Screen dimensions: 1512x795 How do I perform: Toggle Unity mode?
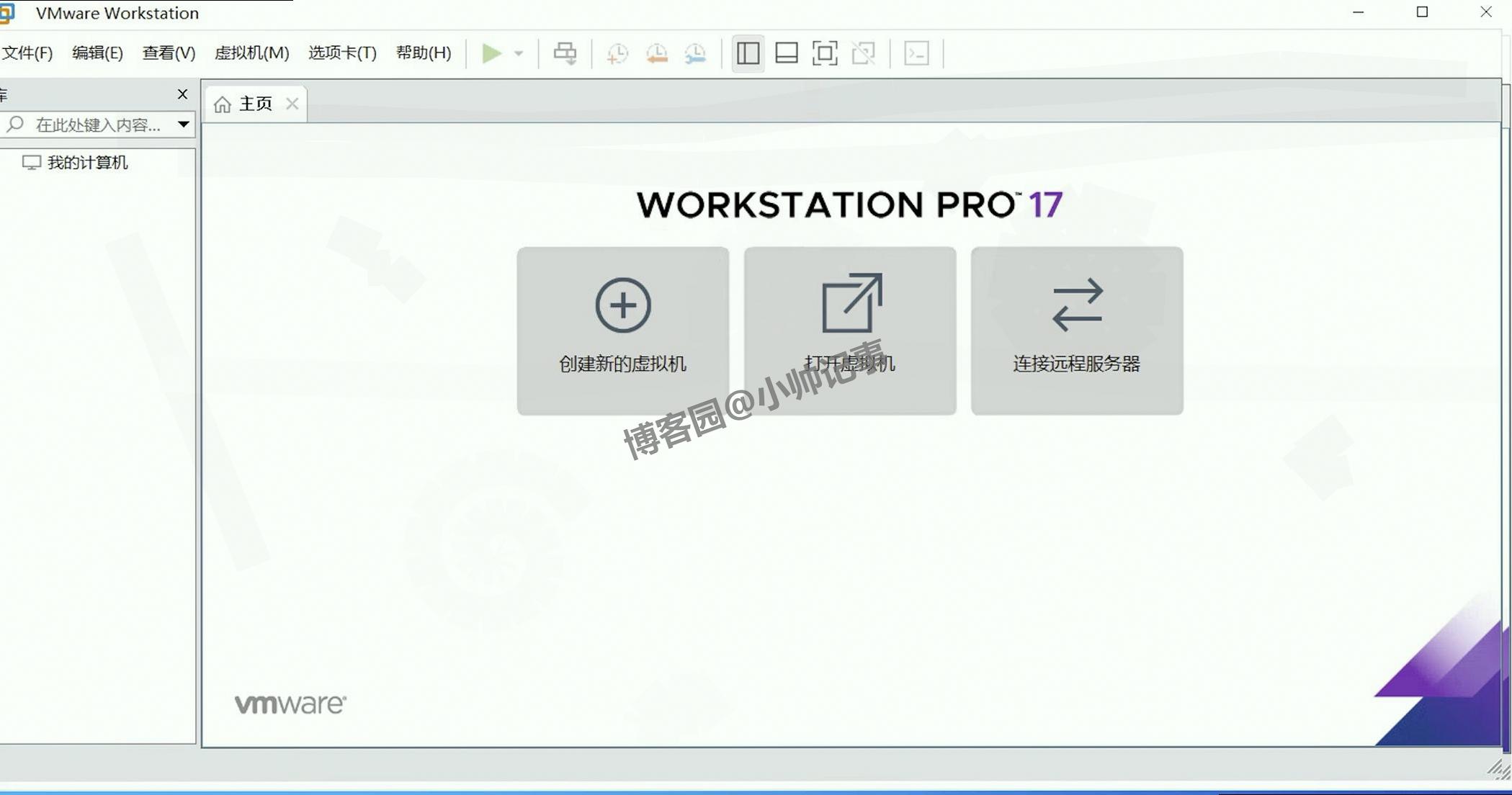click(864, 53)
